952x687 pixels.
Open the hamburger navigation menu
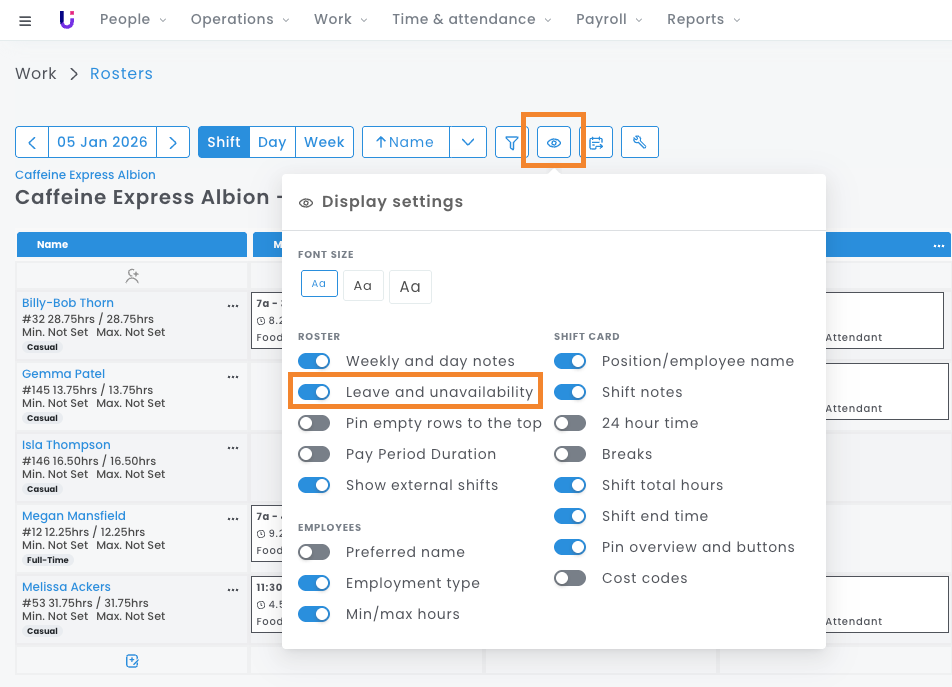click(25, 20)
